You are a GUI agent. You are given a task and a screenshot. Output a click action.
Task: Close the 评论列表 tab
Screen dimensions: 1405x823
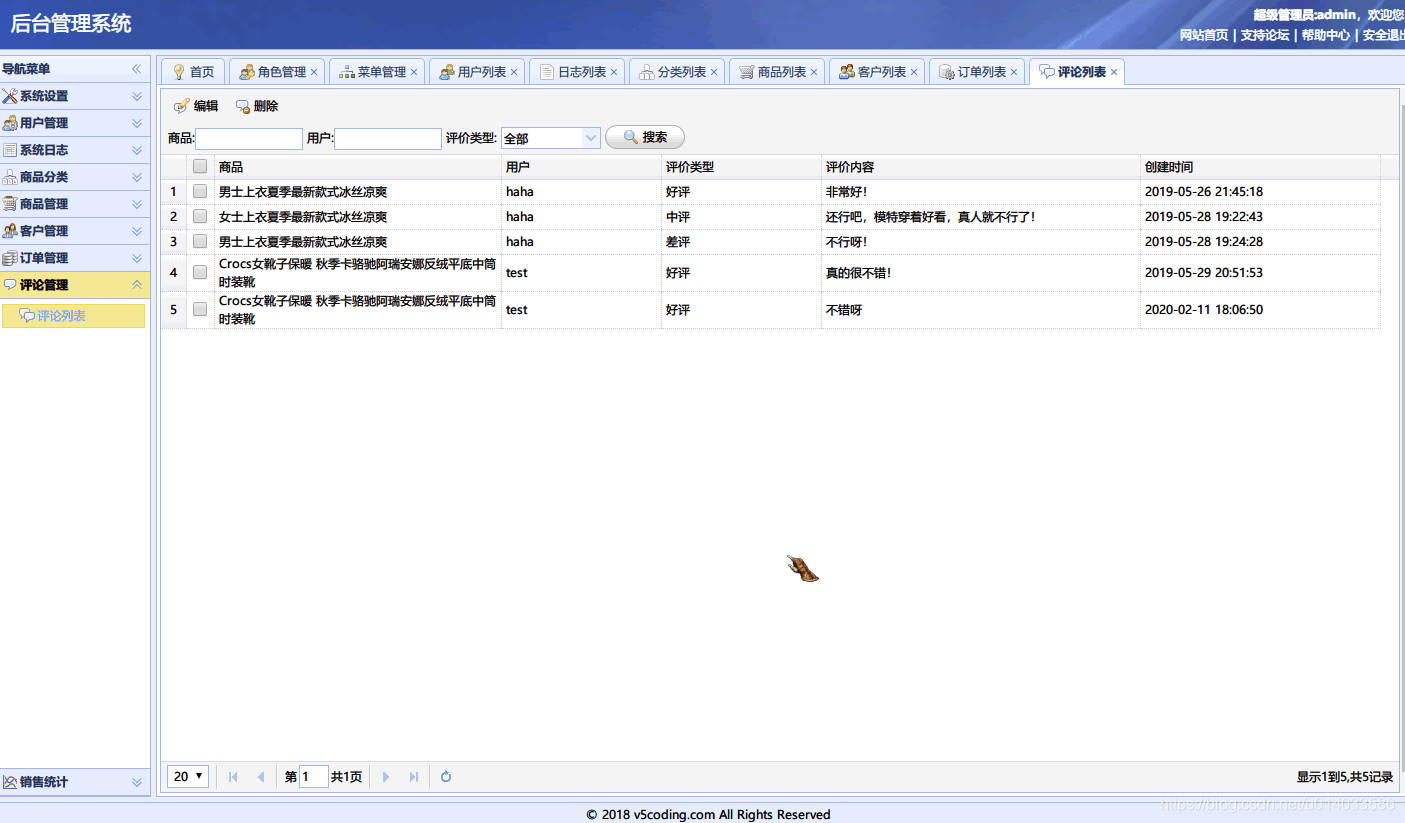point(1114,72)
